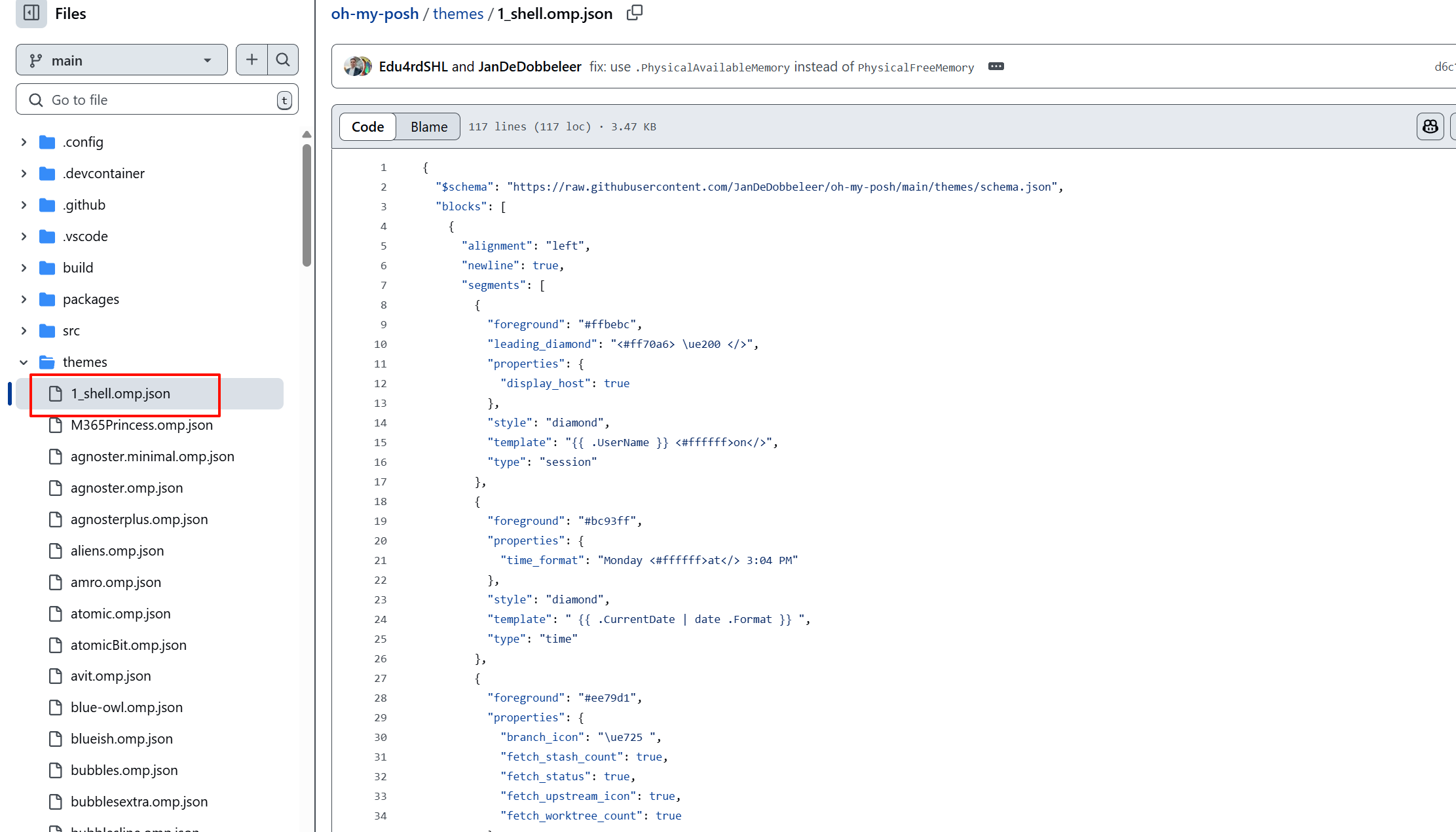Expand the .github folder chevron
The width and height of the screenshot is (1456, 832).
coord(24,205)
